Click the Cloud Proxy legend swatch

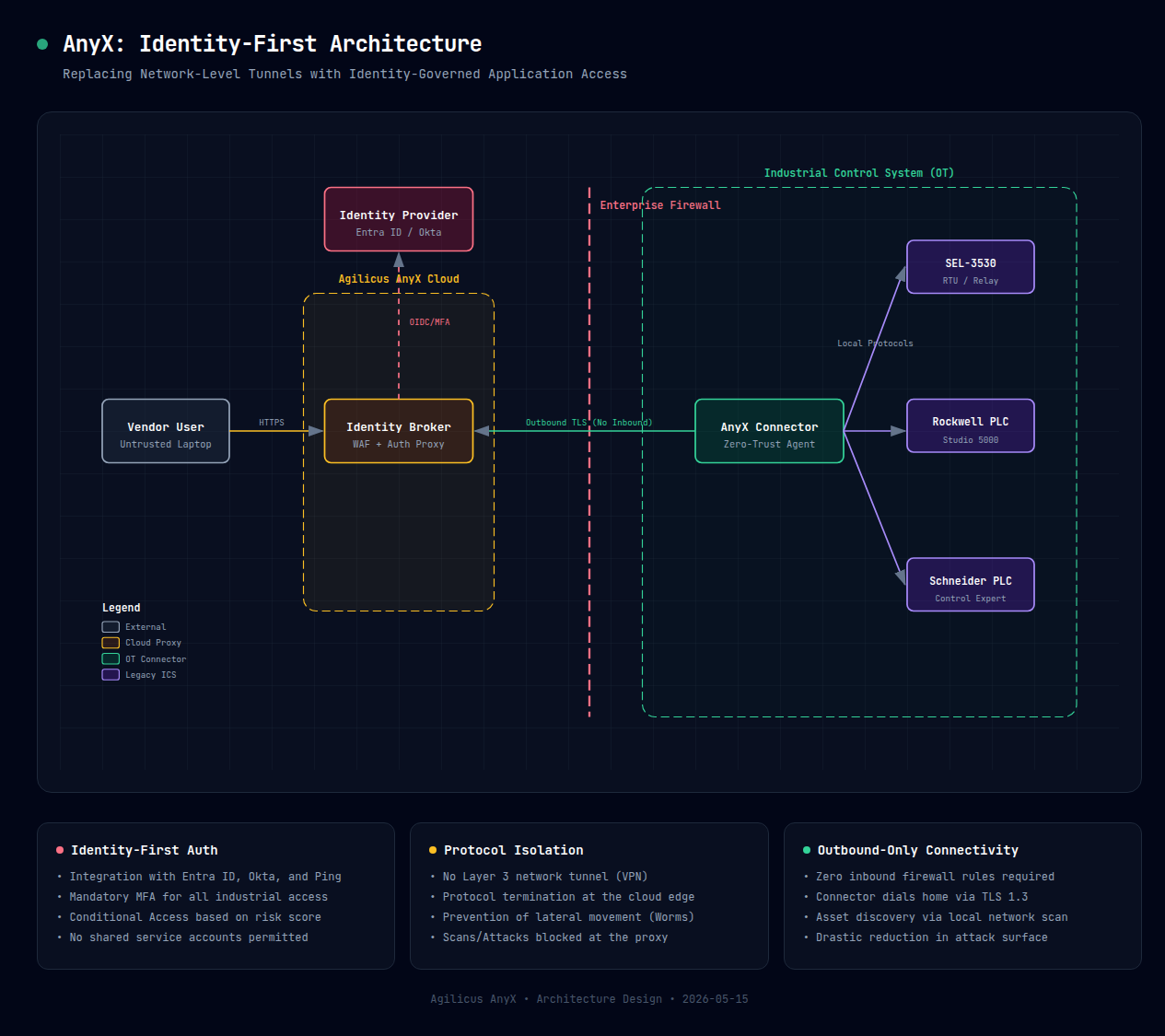click(111, 643)
